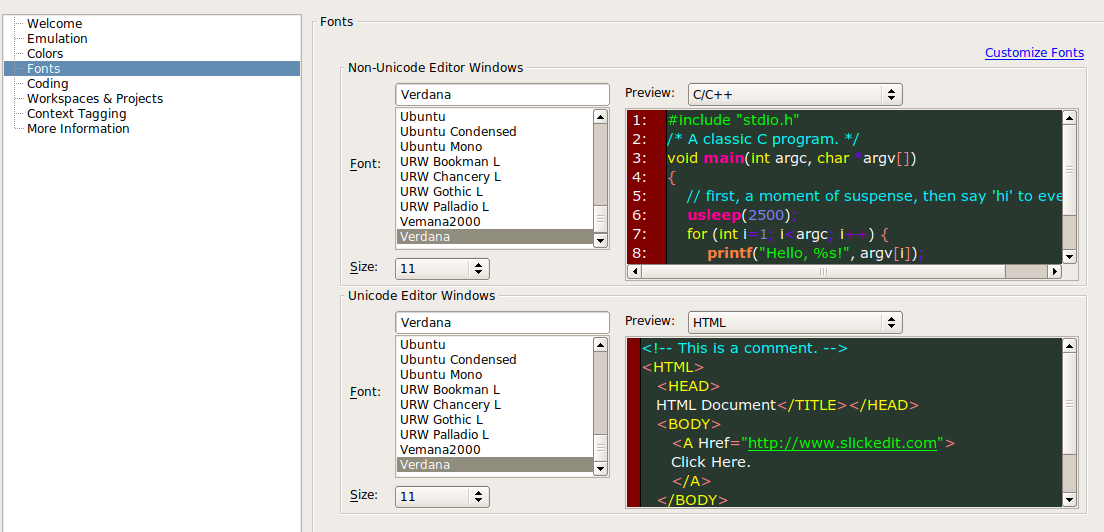The image size is (1104, 532).
Task: Focus the Non-Unicode font name field
Action: point(502,94)
